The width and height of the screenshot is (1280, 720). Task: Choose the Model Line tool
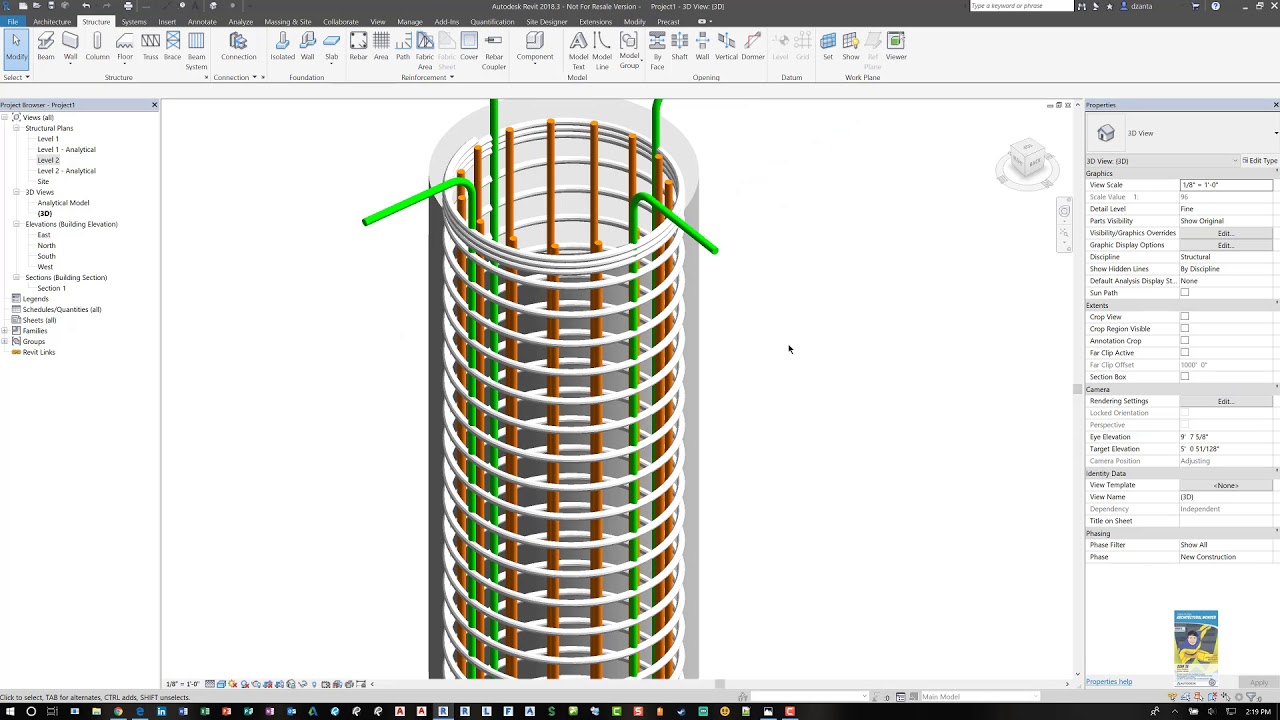[x=602, y=51]
